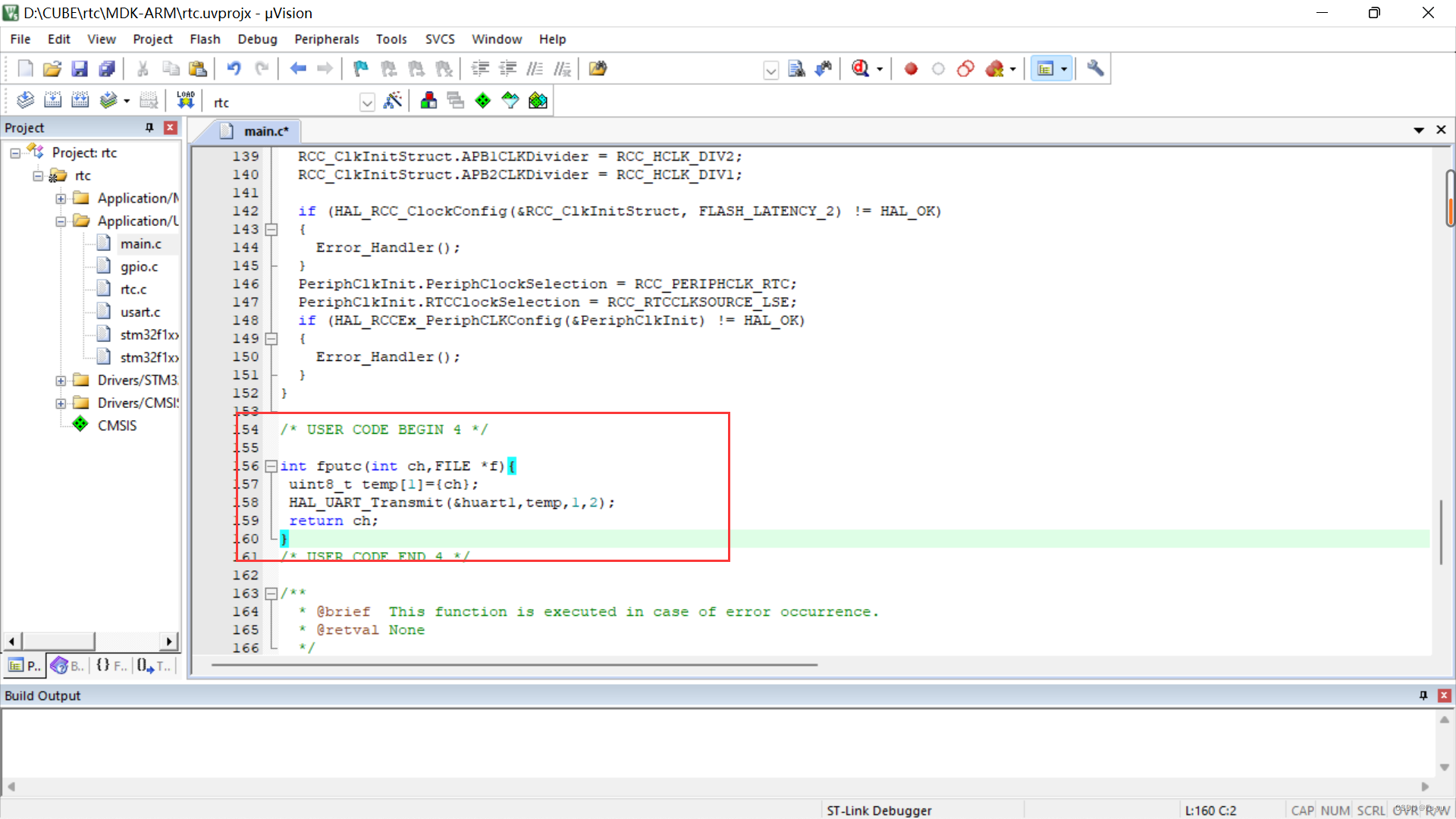
Task: Insert a bookmark with the flag icon
Action: [361, 69]
